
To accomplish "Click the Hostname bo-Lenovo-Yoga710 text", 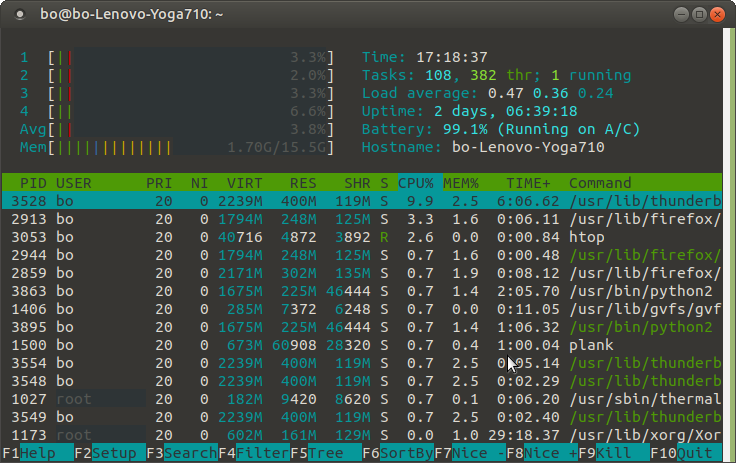I will point(528,147).
